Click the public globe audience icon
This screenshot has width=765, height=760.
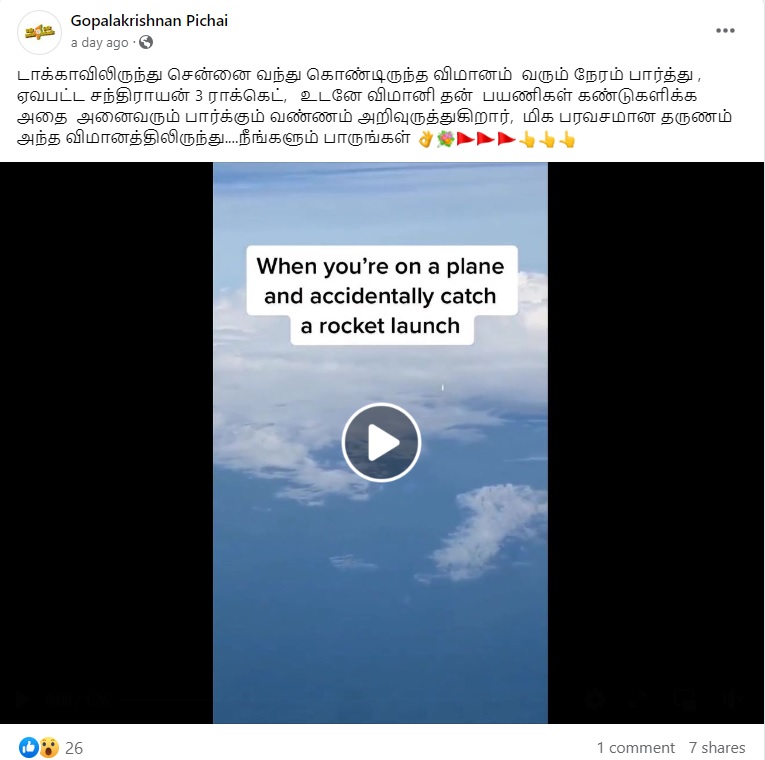(x=146, y=42)
